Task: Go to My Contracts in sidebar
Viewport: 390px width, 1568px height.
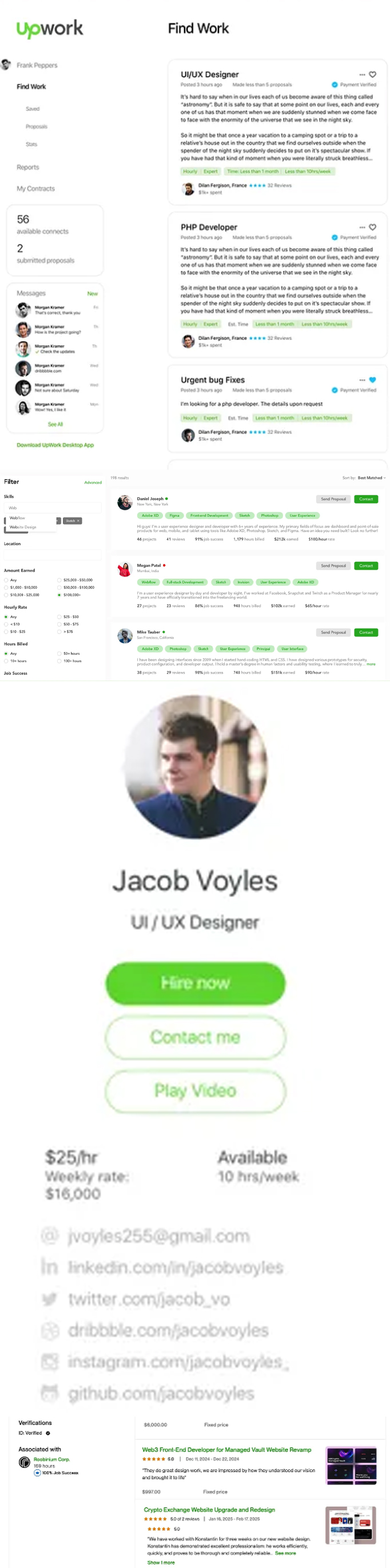Action: pos(35,189)
